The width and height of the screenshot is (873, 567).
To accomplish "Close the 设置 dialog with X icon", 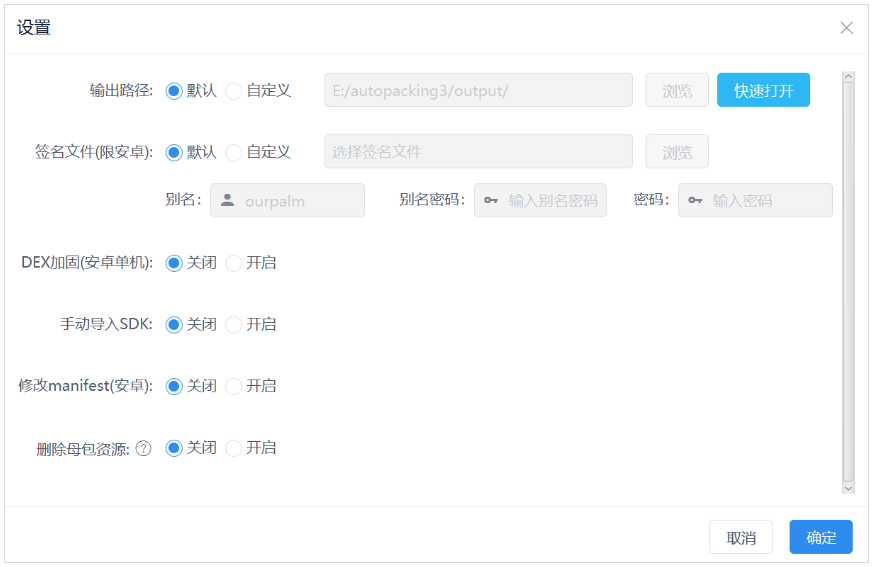I will 846,28.
